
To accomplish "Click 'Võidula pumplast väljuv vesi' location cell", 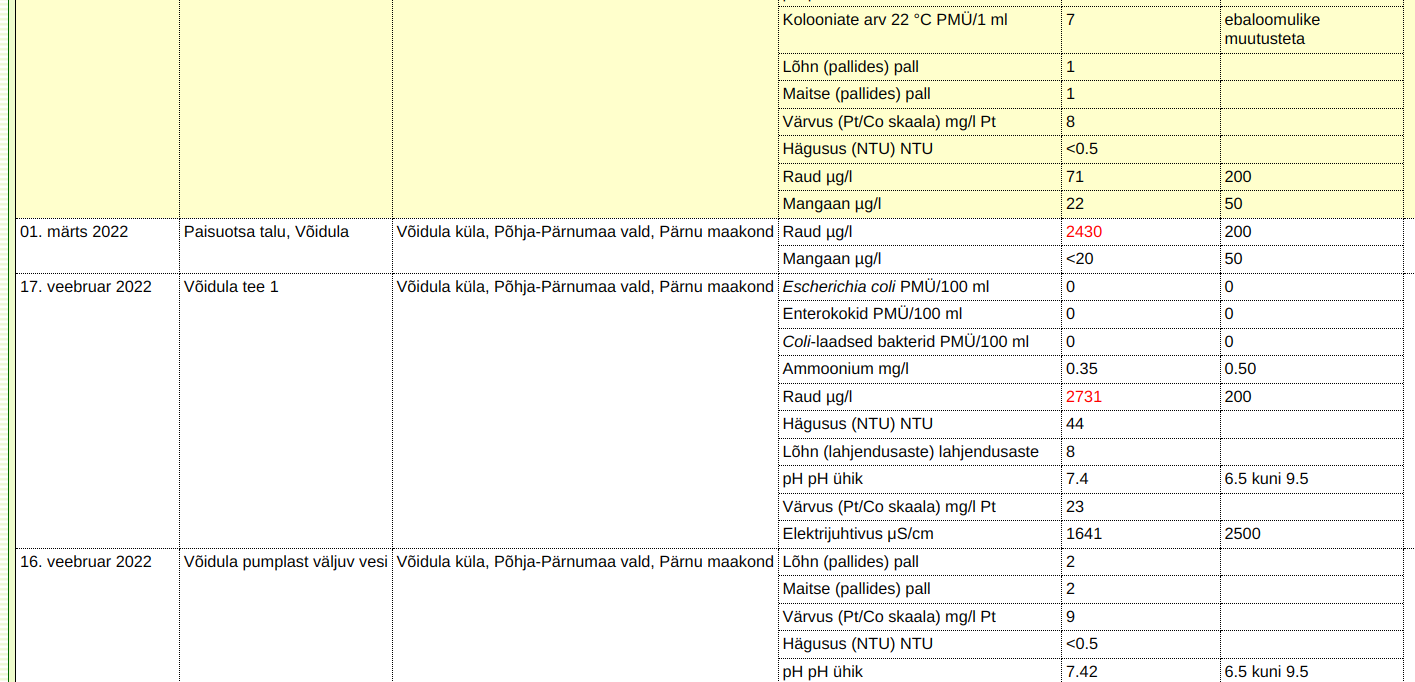I will [x=285, y=615].
